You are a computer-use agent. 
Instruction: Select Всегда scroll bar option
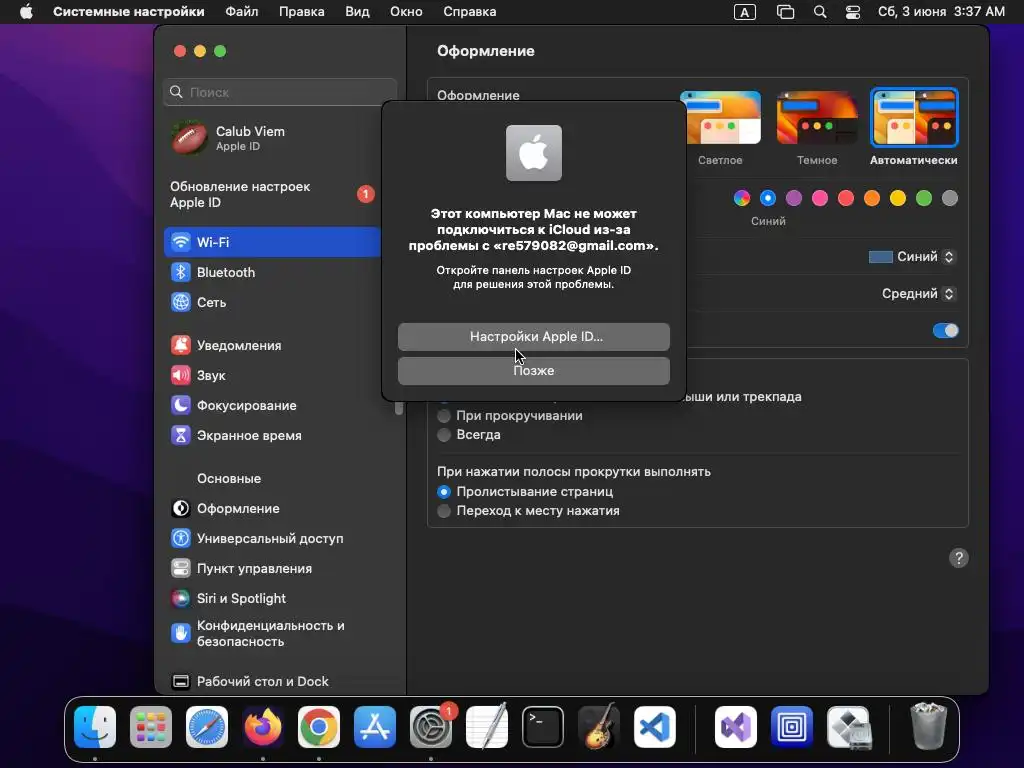pyautogui.click(x=444, y=435)
